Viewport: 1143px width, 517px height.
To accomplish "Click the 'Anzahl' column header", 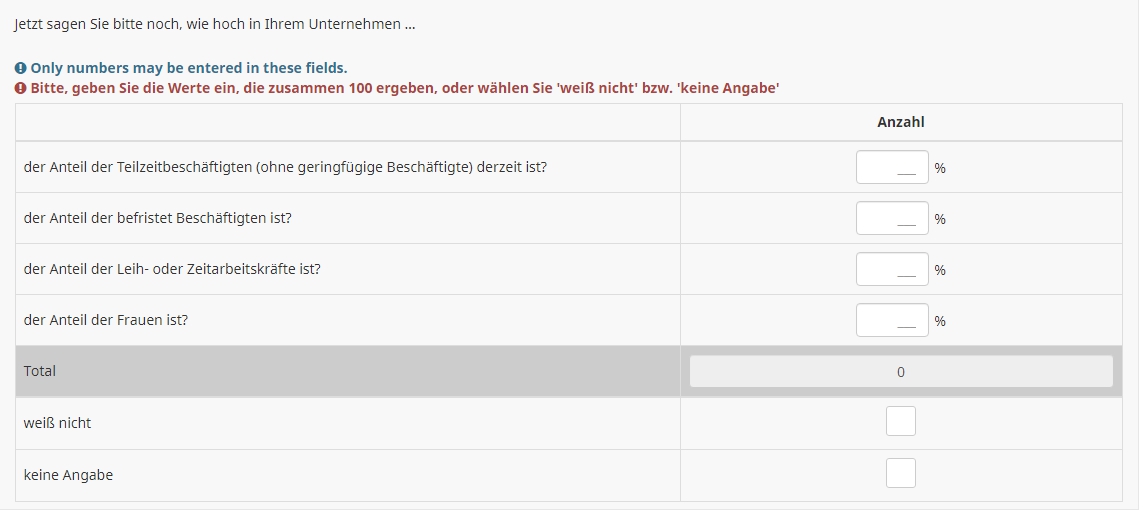I will point(900,122).
